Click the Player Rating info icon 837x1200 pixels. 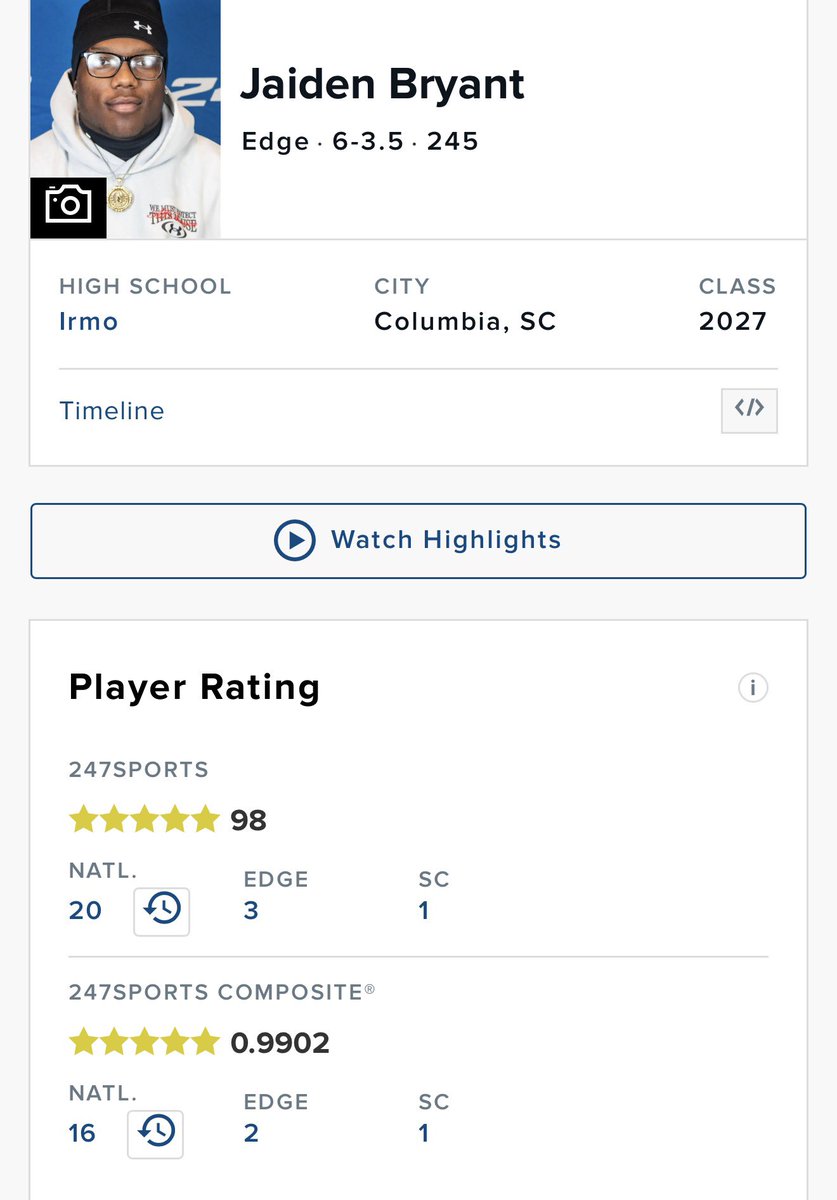coord(752,688)
